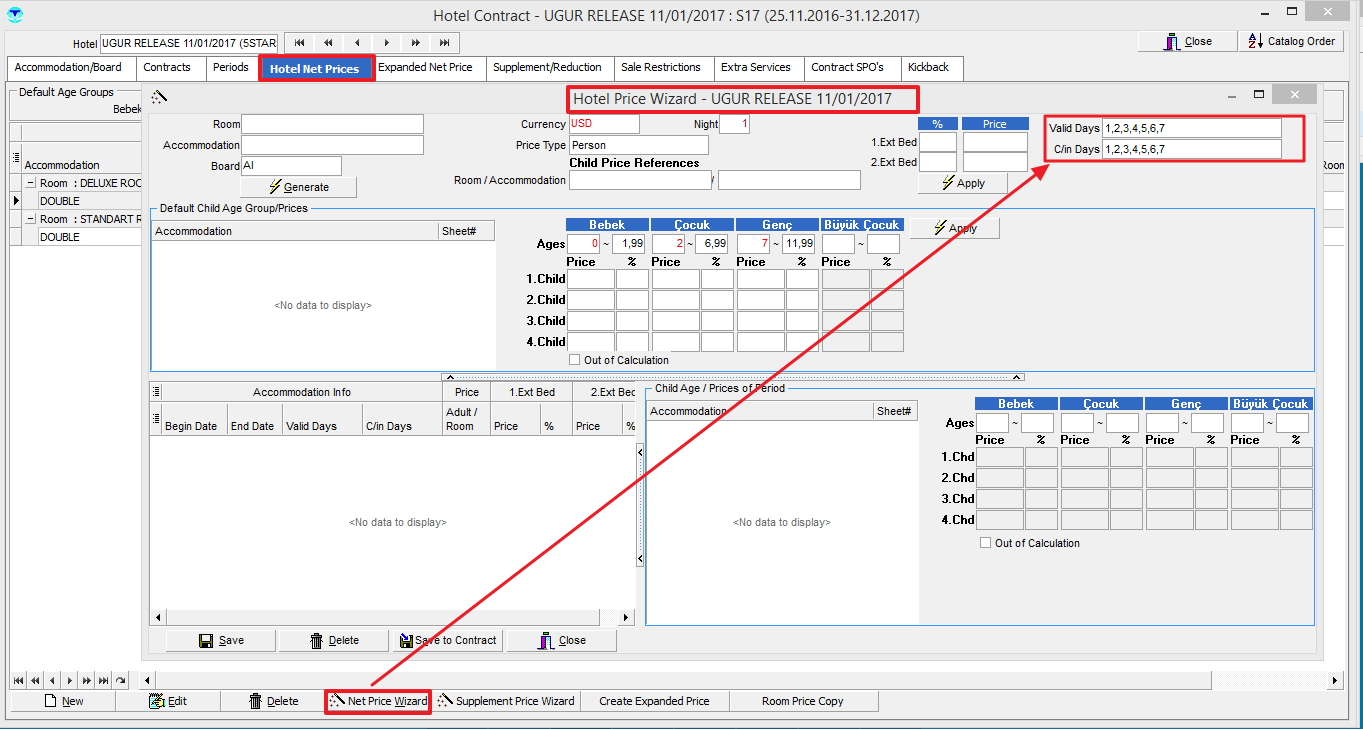Go to last hotel record in top navigator
The height and width of the screenshot is (729, 1363).
pos(445,43)
